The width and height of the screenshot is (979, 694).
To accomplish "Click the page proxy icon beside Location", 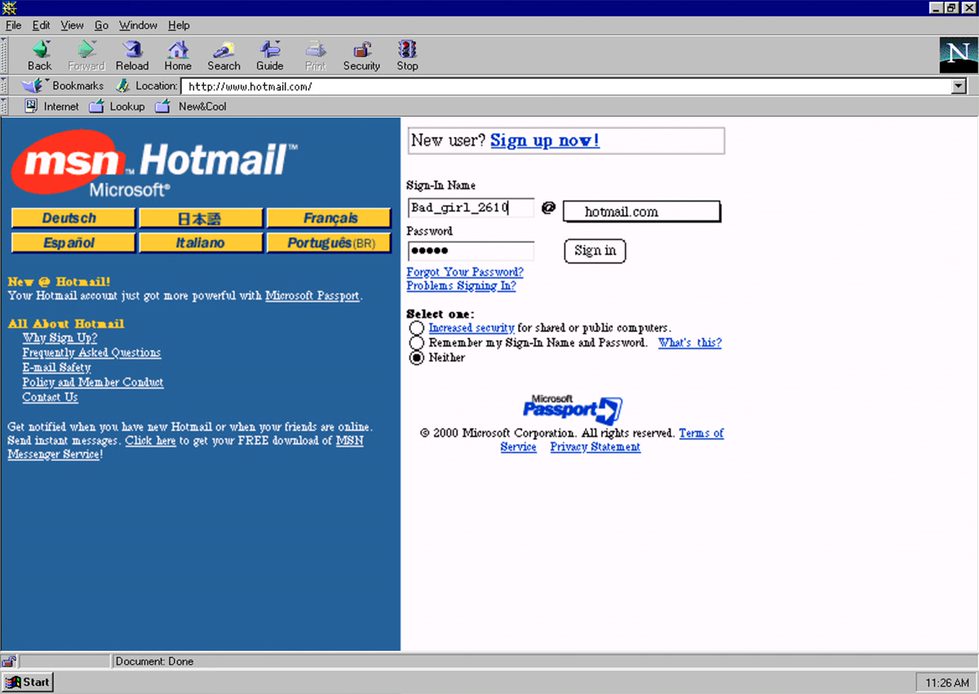I will click(123, 86).
